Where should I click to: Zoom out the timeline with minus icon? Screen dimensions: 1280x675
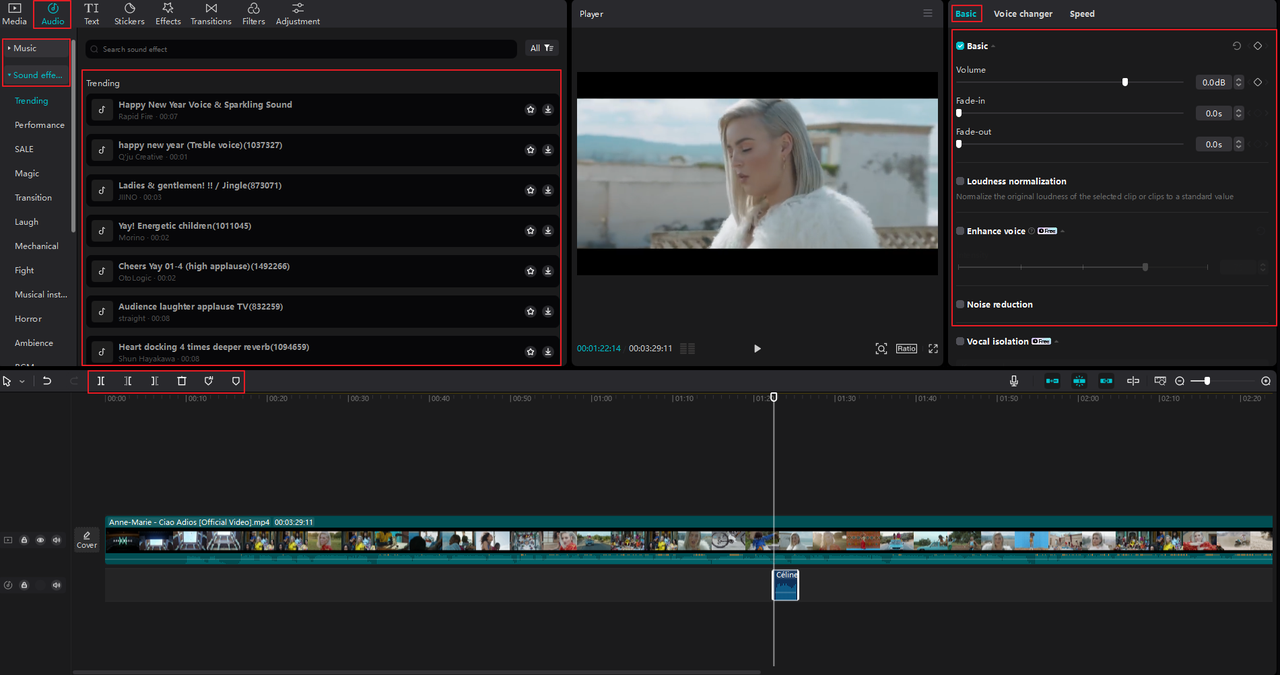(x=1180, y=381)
